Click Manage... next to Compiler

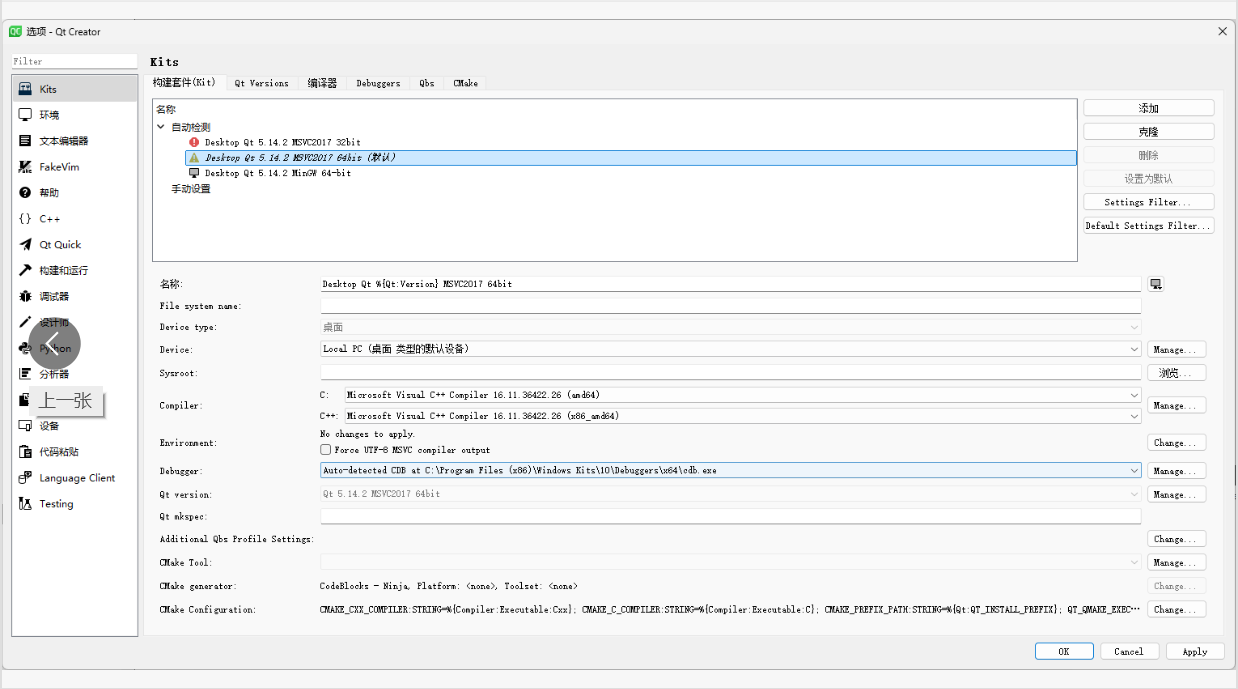point(1176,406)
